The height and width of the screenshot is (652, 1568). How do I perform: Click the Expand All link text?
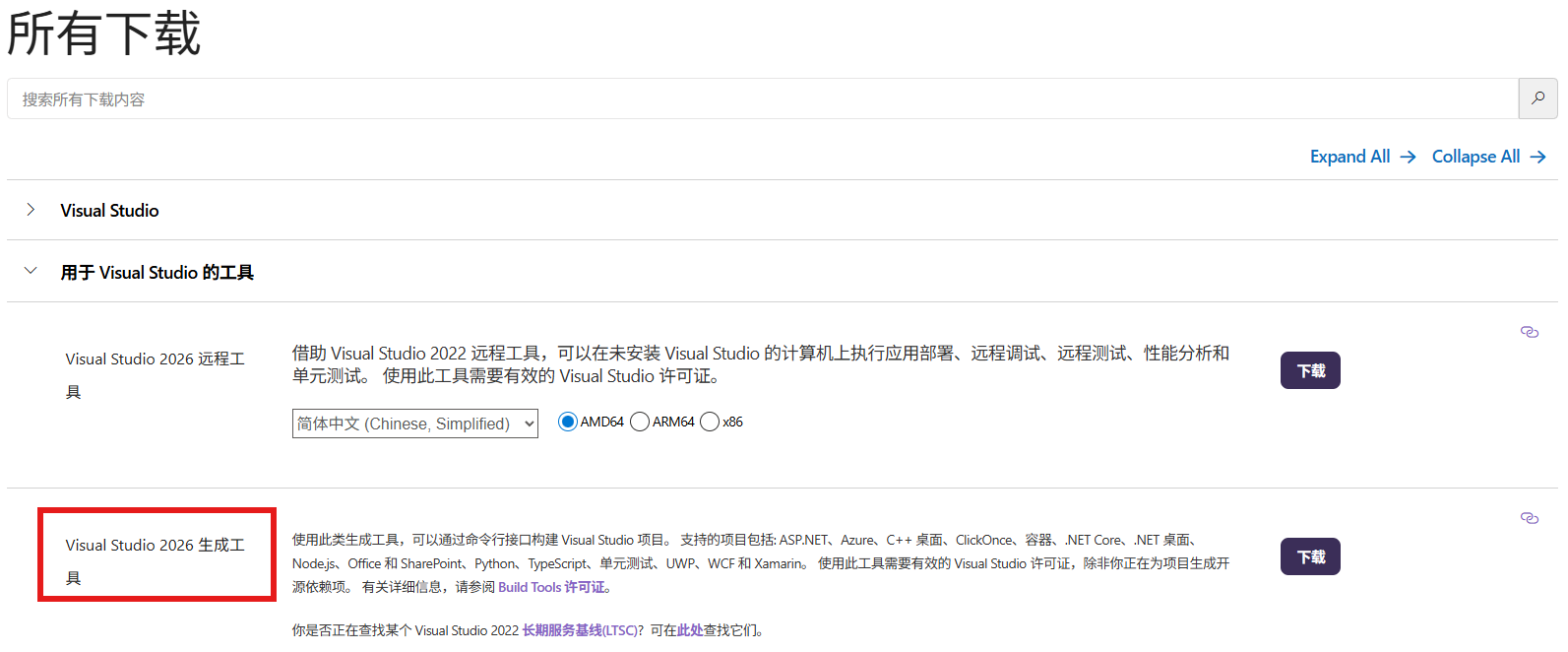point(1349,157)
